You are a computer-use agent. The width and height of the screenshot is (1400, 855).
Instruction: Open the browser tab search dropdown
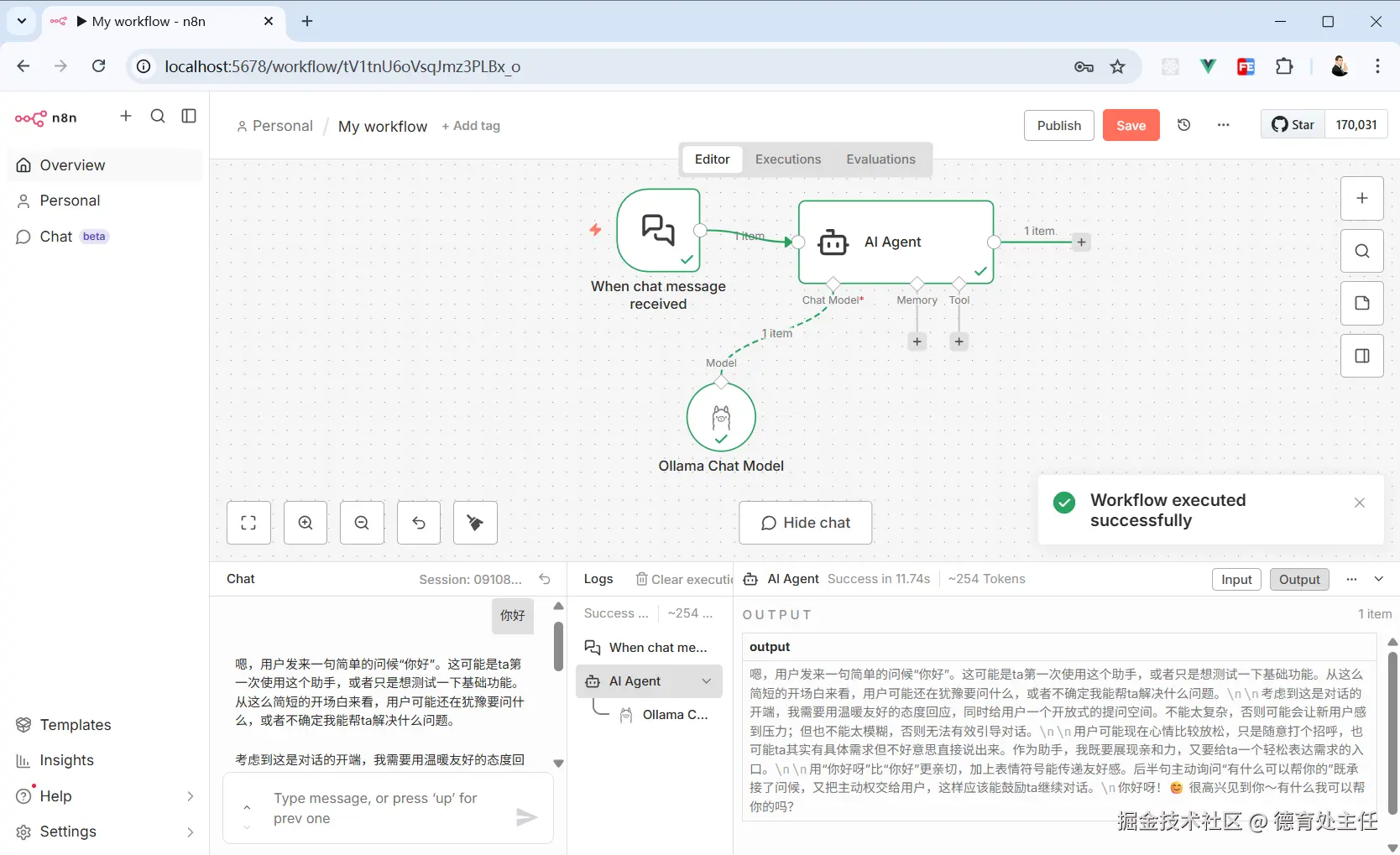[22, 21]
